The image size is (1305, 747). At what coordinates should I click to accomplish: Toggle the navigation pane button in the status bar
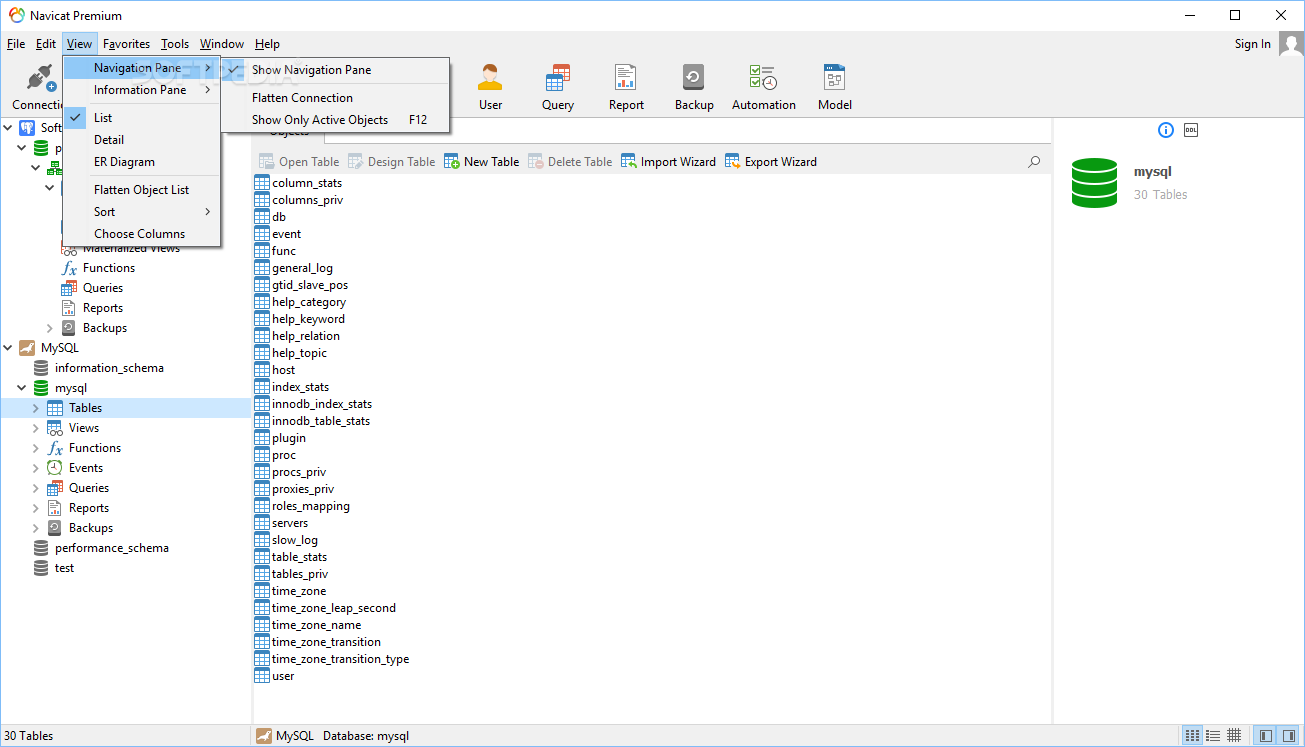[x=1266, y=735]
